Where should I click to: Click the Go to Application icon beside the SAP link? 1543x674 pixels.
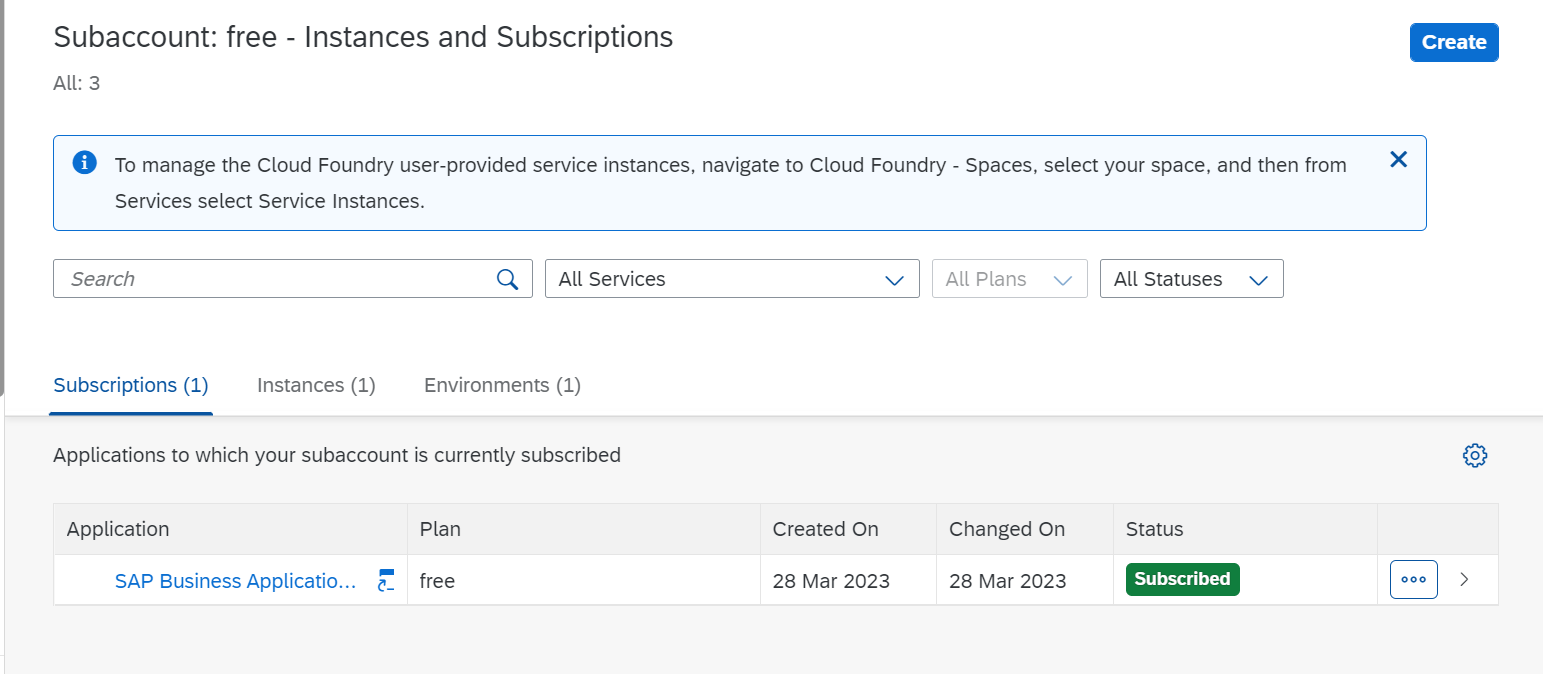385,580
